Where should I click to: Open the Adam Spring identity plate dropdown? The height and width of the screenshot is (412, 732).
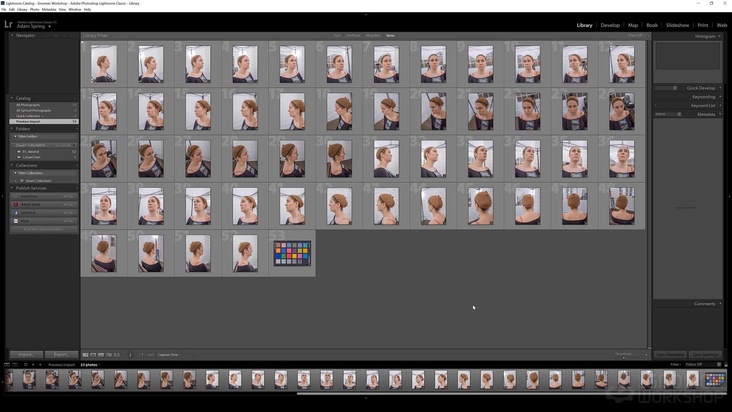click(x=49, y=27)
